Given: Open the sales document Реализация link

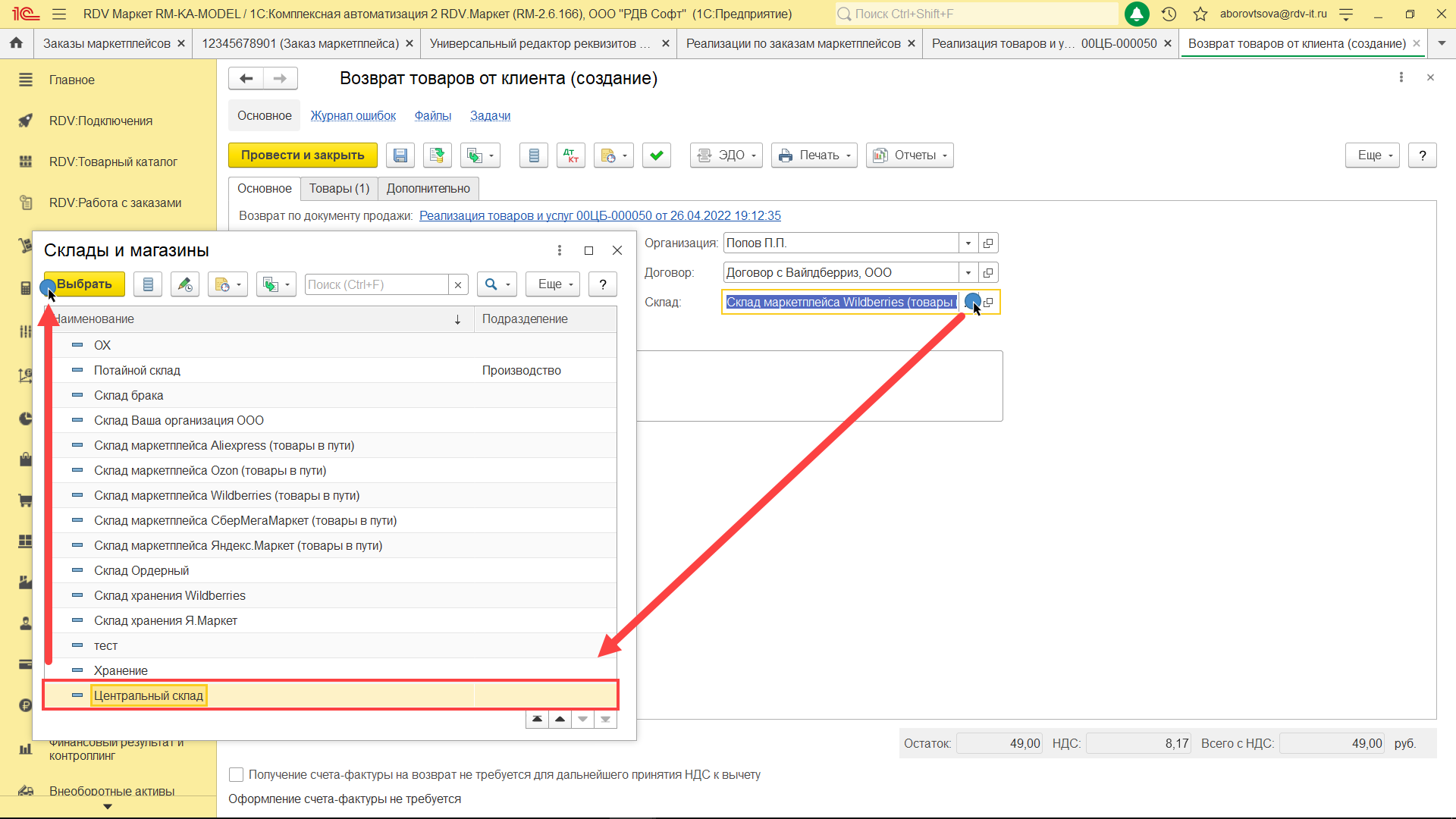Looking at the screenshot, I should [599, 215].
